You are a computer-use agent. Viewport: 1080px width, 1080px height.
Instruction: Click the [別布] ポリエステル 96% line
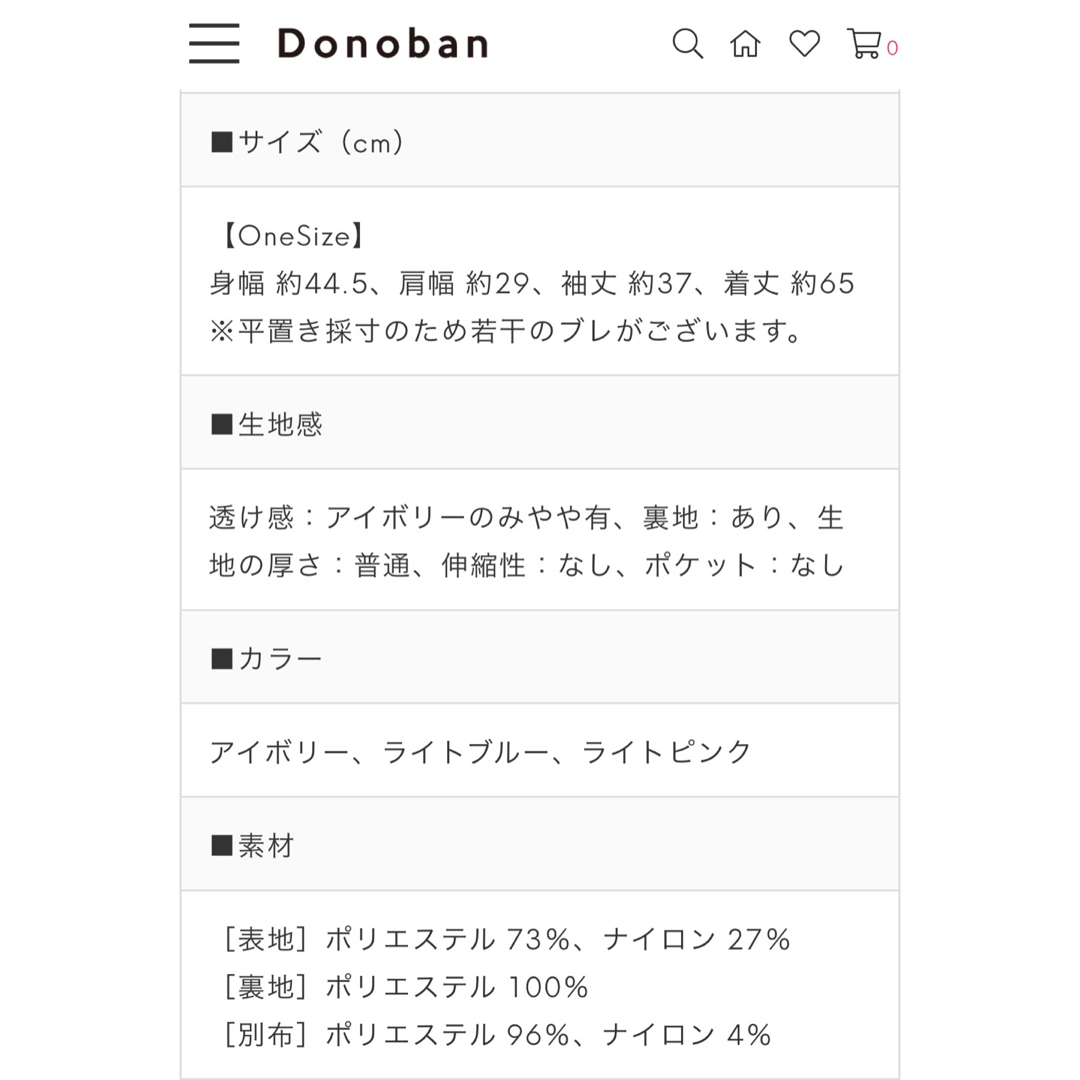[x=497, y=1035]
